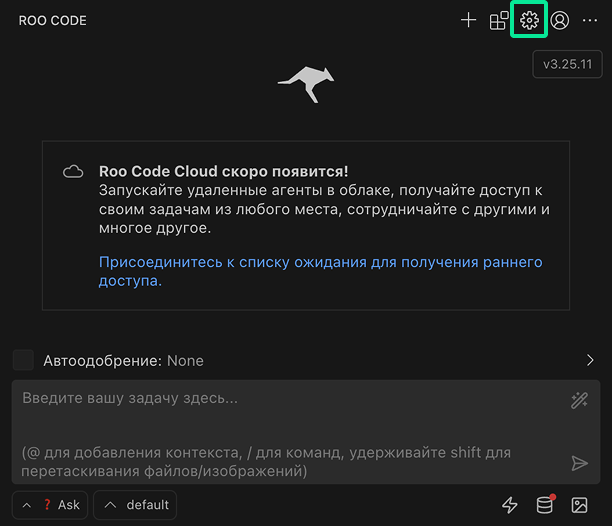612x526 pixels.
Task: Start a new task with plus icon
Action: coord(468,20)
